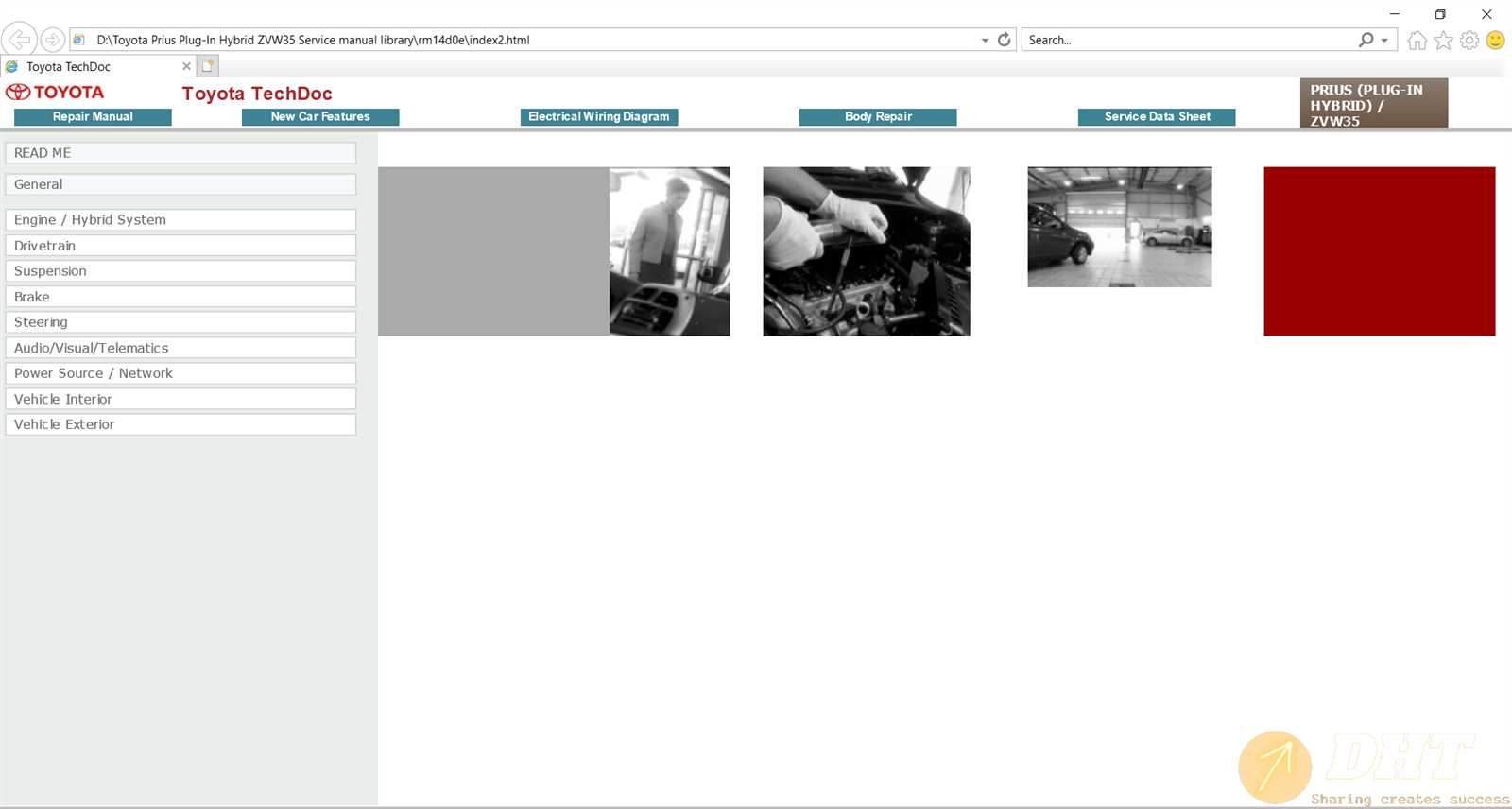Open the search provider dropdown arrow

[1384, 40]
